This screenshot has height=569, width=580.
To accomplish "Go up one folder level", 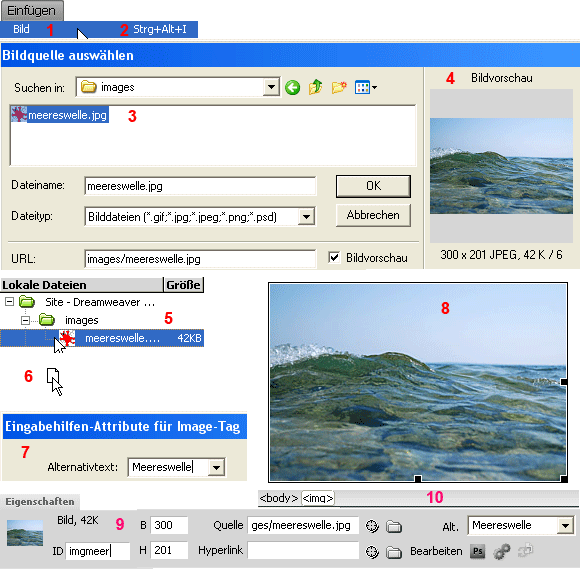I will 316,87.
